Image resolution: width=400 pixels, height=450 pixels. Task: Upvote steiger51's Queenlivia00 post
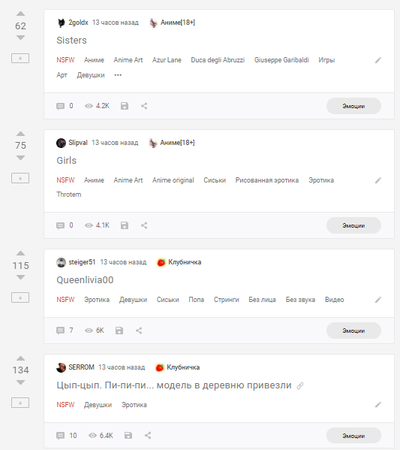(x=21, y=253)
